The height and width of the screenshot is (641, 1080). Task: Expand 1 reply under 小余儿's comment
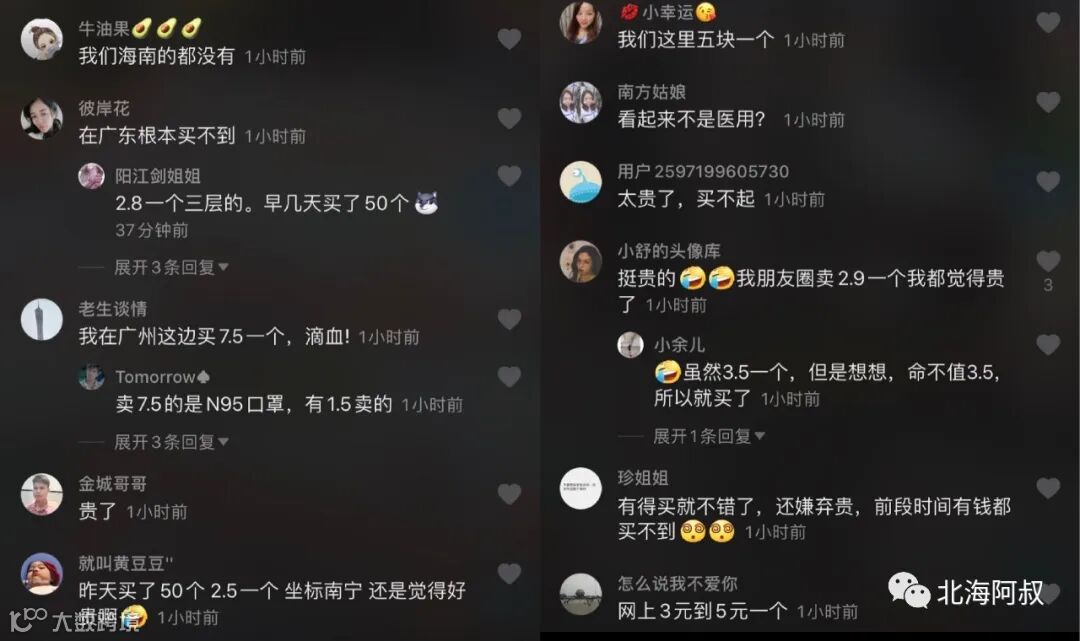click(709, 436)
